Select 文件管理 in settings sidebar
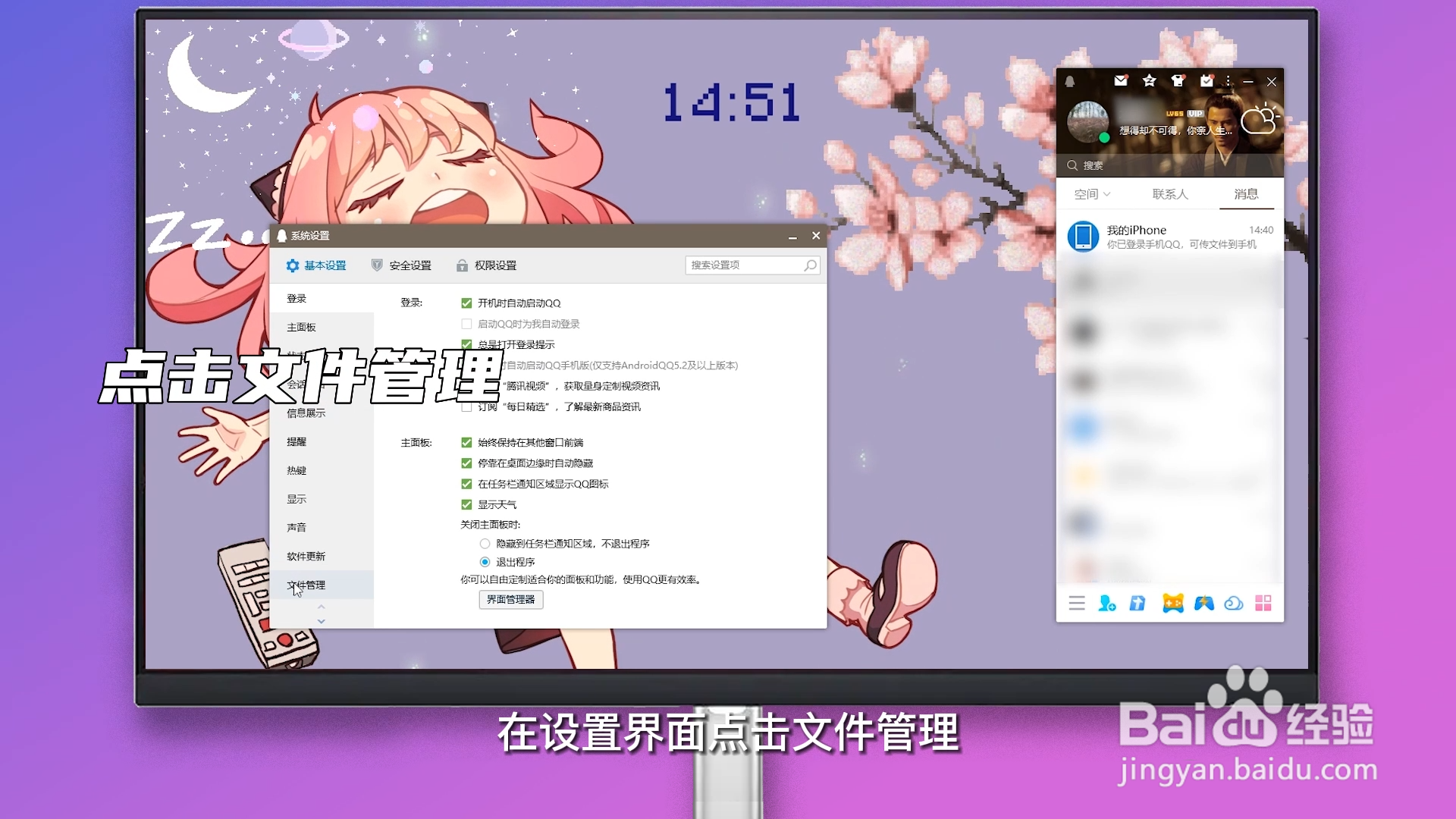The width and height of the screenshot is (1456, 819). pyautogui.click(x=322, y=585)
